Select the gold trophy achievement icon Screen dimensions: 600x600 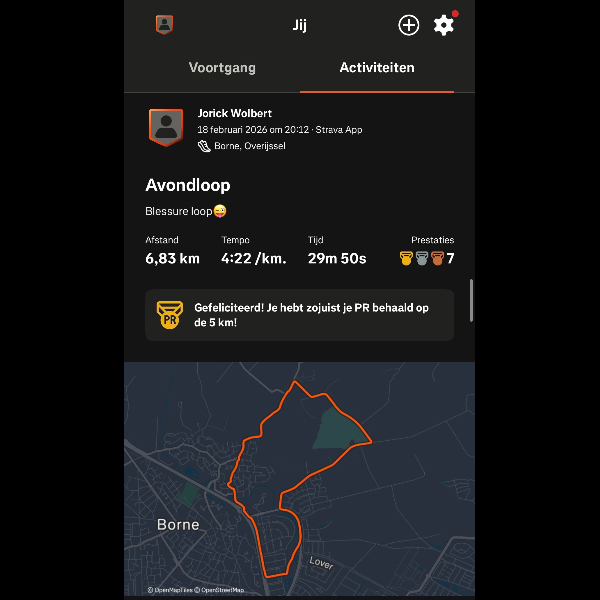pos(406,258)
